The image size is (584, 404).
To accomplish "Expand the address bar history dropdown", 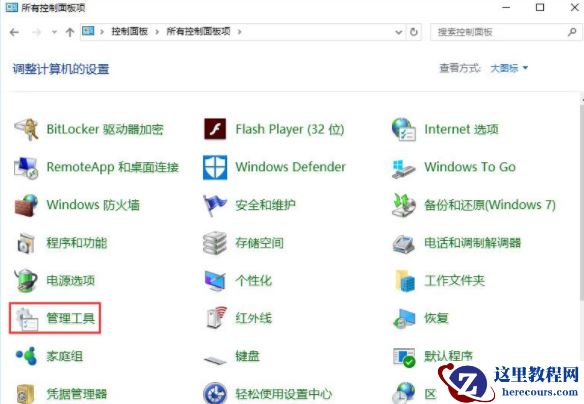I will 399,32.
